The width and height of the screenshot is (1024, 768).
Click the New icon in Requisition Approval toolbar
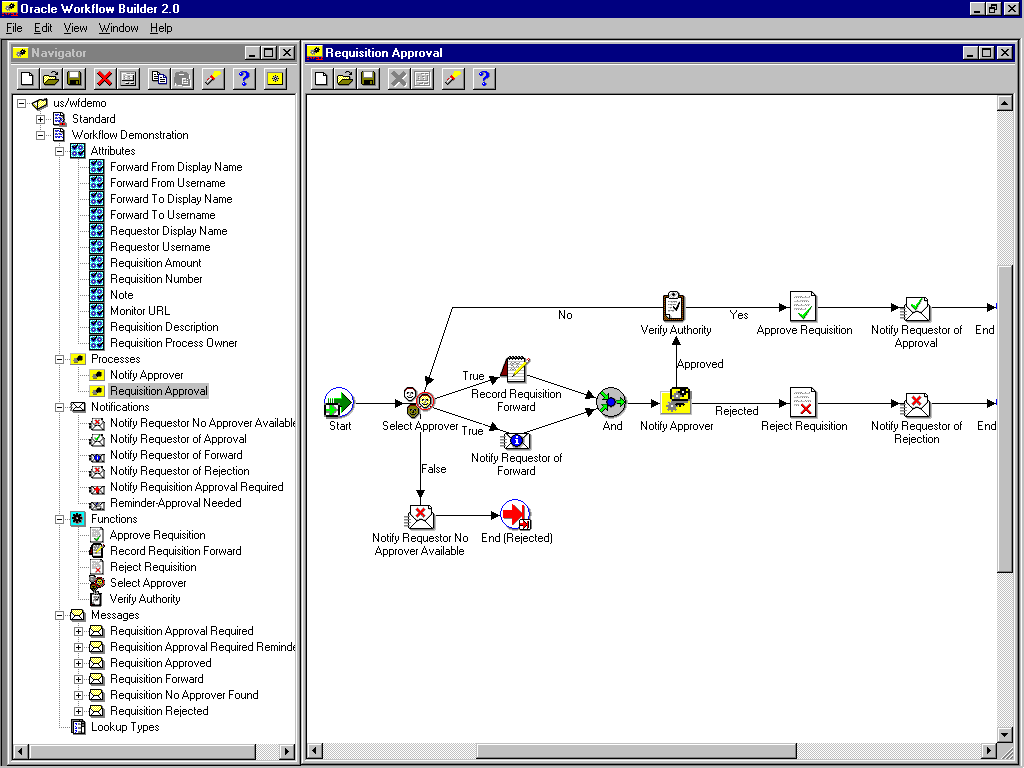coord(321,79)
